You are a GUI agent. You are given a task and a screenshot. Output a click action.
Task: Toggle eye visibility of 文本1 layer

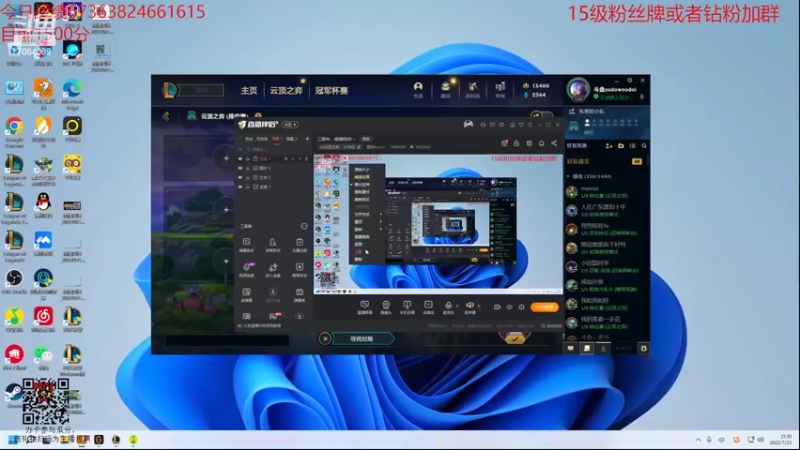pos(240,159)
